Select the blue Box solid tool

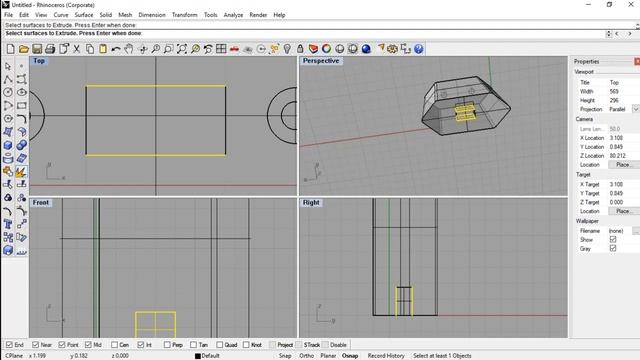8,145
